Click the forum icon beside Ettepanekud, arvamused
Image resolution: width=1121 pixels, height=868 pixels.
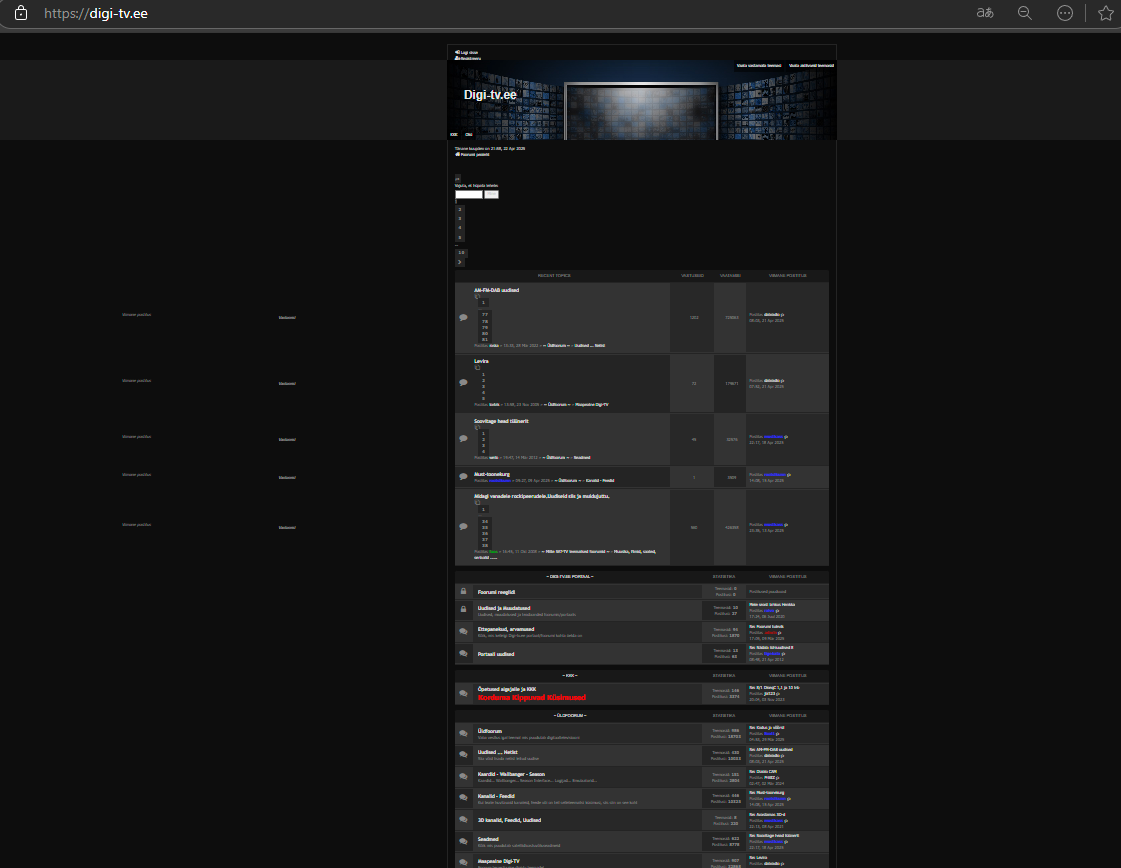[x=463, y=632]
